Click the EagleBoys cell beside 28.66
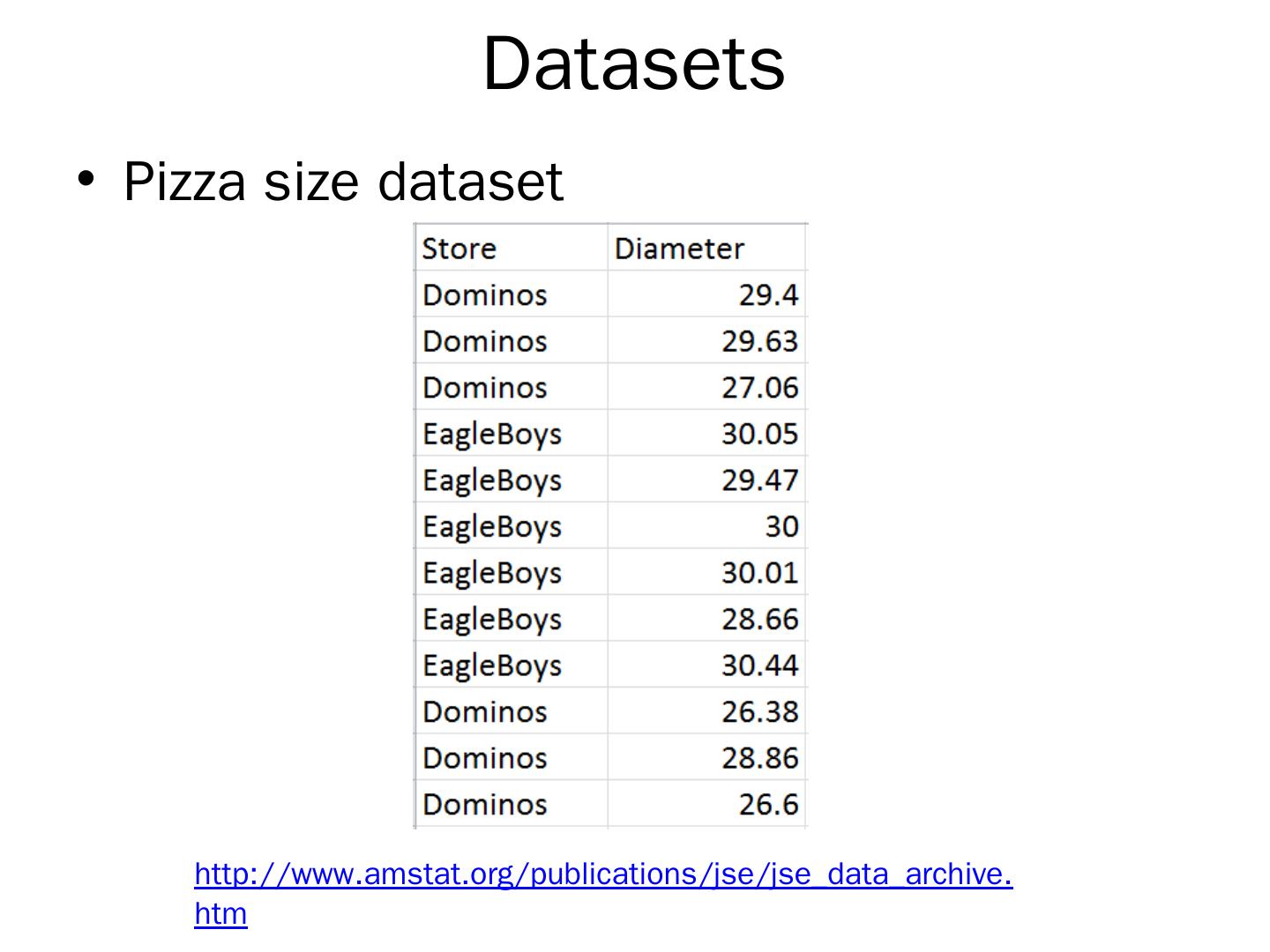The image size is (1270, 952). click(x=492, y=619)
